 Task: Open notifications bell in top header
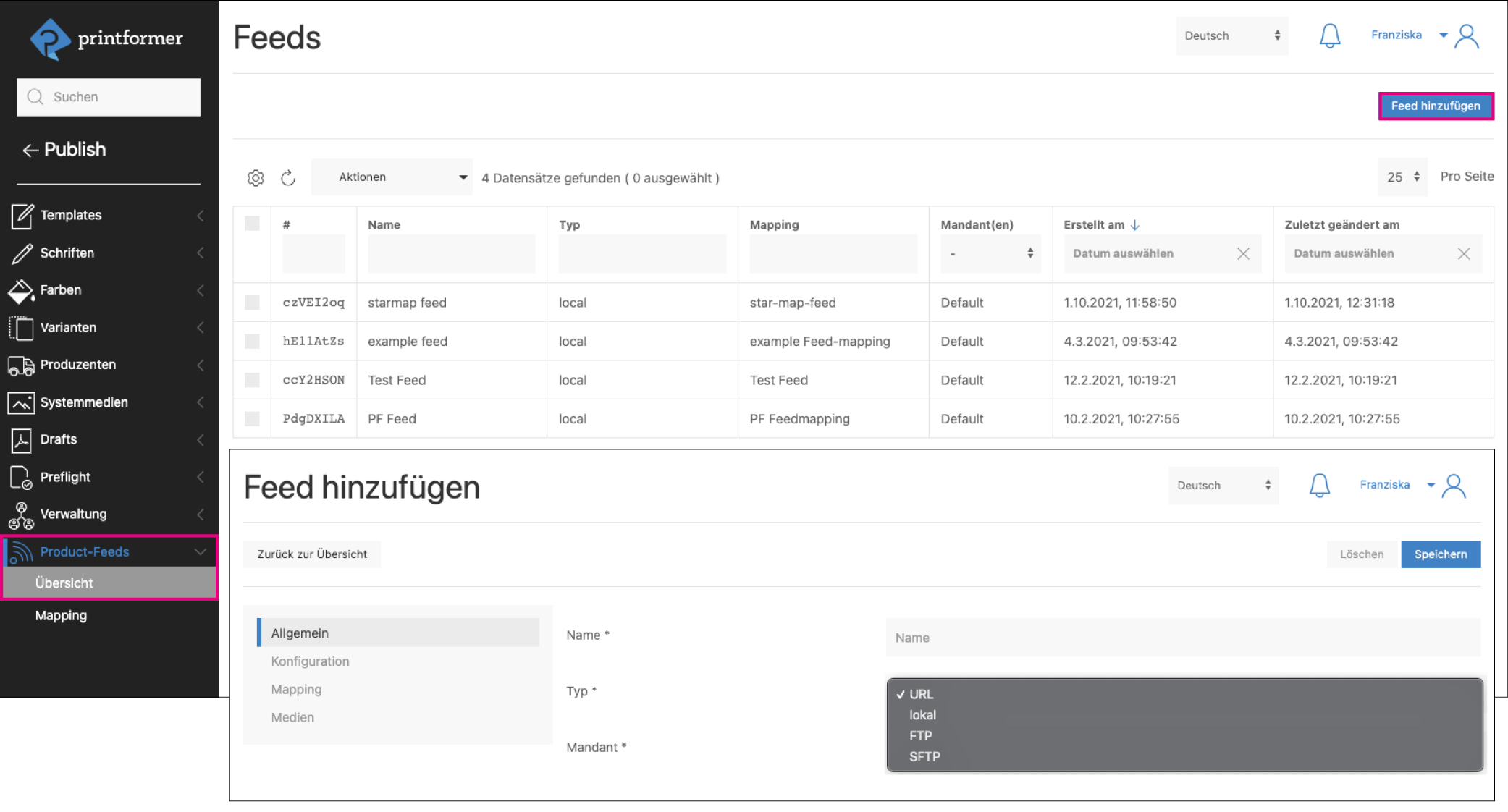[1329, 35]
